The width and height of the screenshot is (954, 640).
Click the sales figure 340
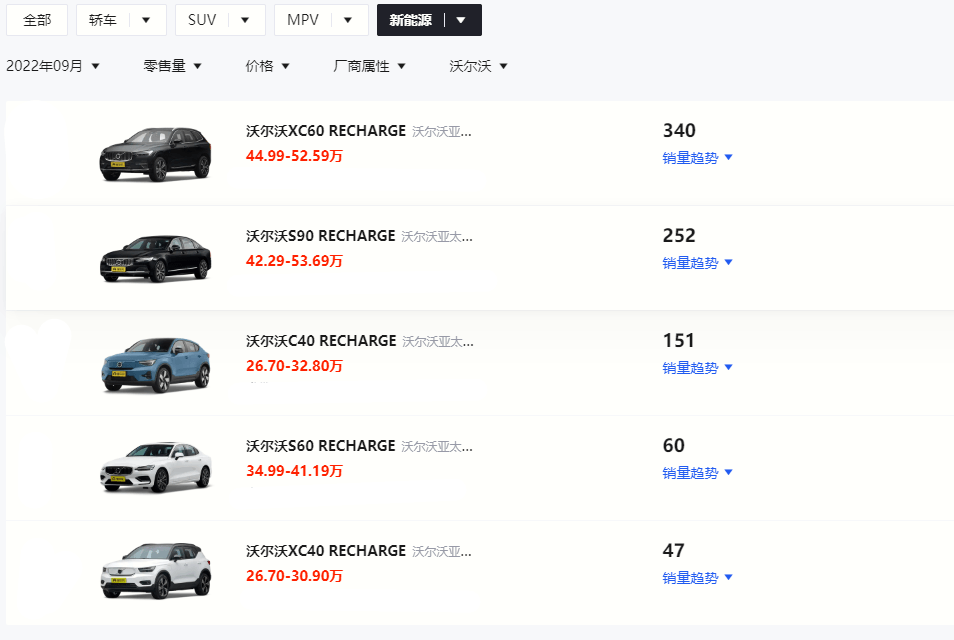point(679,130)
